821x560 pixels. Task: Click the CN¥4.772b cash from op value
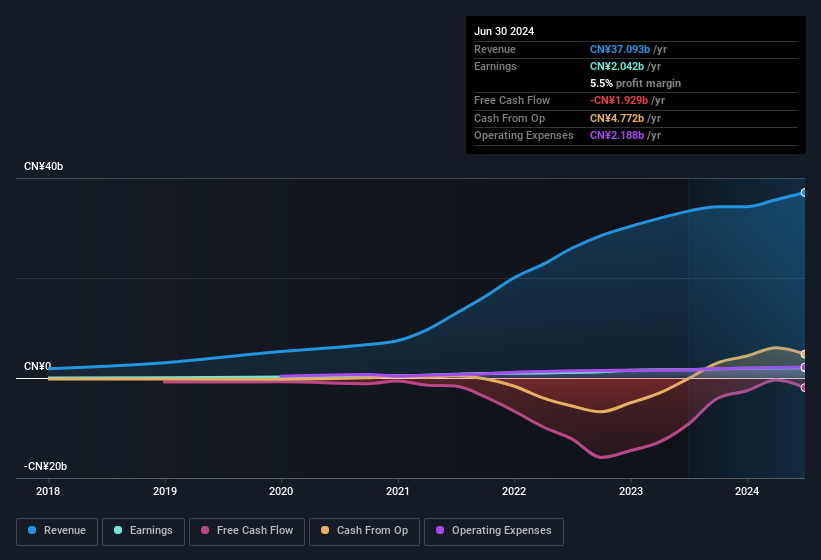pyautogui.click(x=617, y=118)
